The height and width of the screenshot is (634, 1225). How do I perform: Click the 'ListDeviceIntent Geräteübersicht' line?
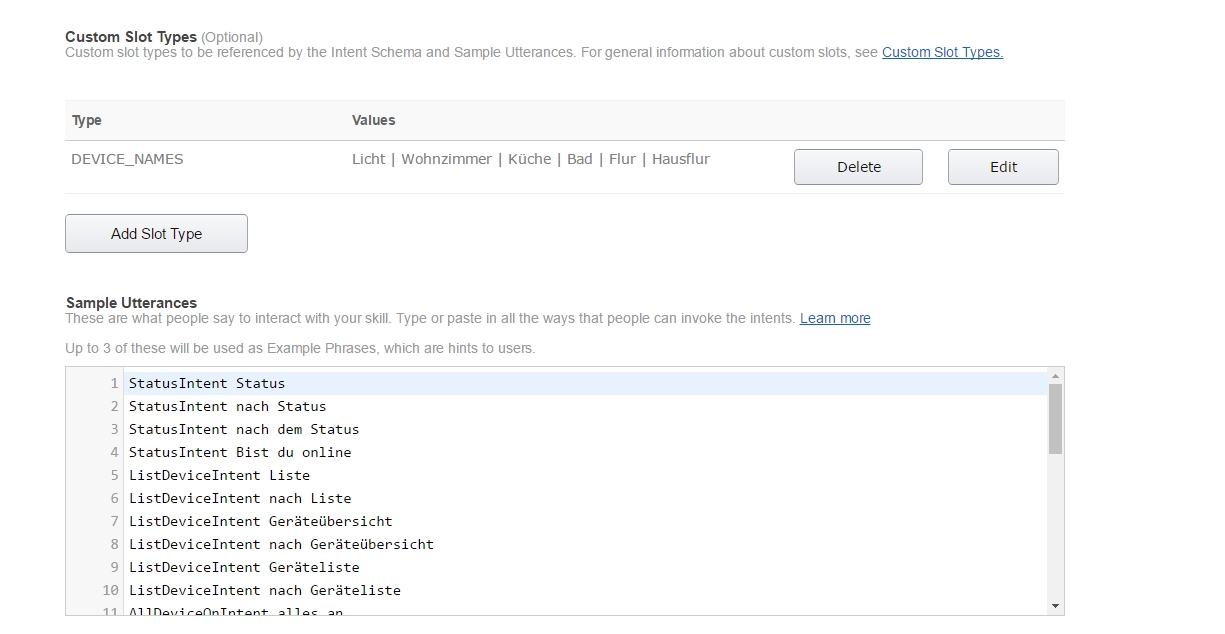click(x=260, y=521)
